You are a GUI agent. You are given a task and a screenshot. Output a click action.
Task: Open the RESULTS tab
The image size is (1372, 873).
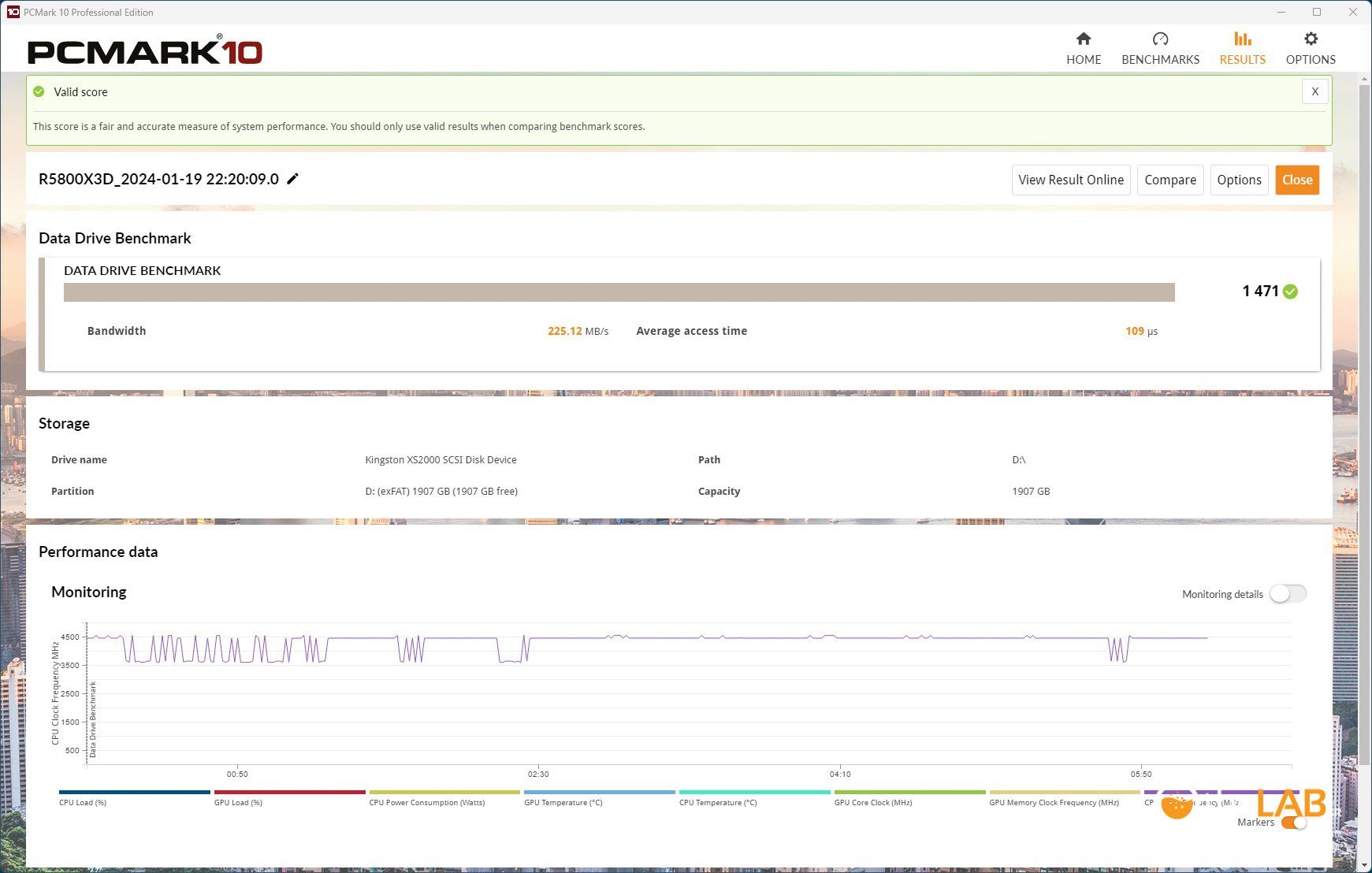(1242, 48)
